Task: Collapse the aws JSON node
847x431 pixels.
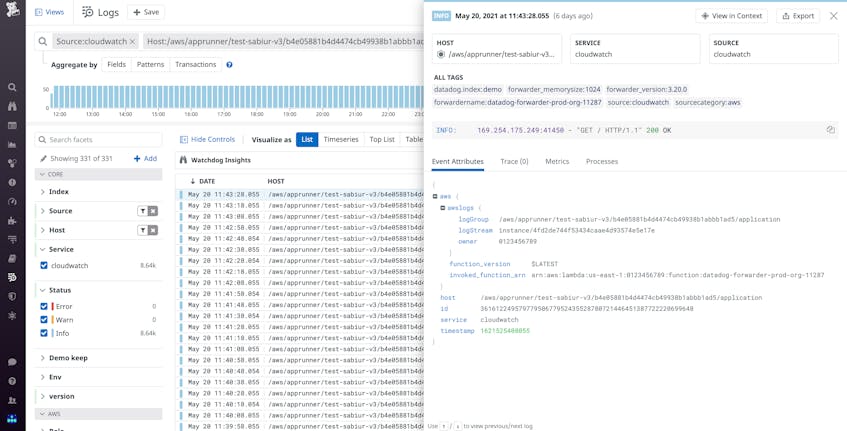Action: (x=435, y=197)
